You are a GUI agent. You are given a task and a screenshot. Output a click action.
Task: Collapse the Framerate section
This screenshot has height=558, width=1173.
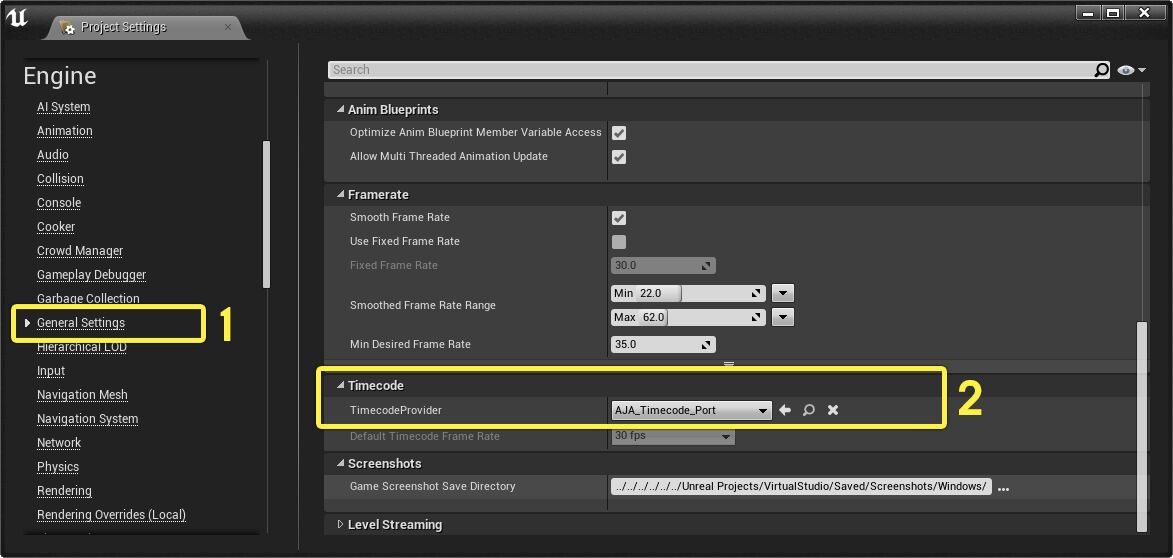pos(341,194)
